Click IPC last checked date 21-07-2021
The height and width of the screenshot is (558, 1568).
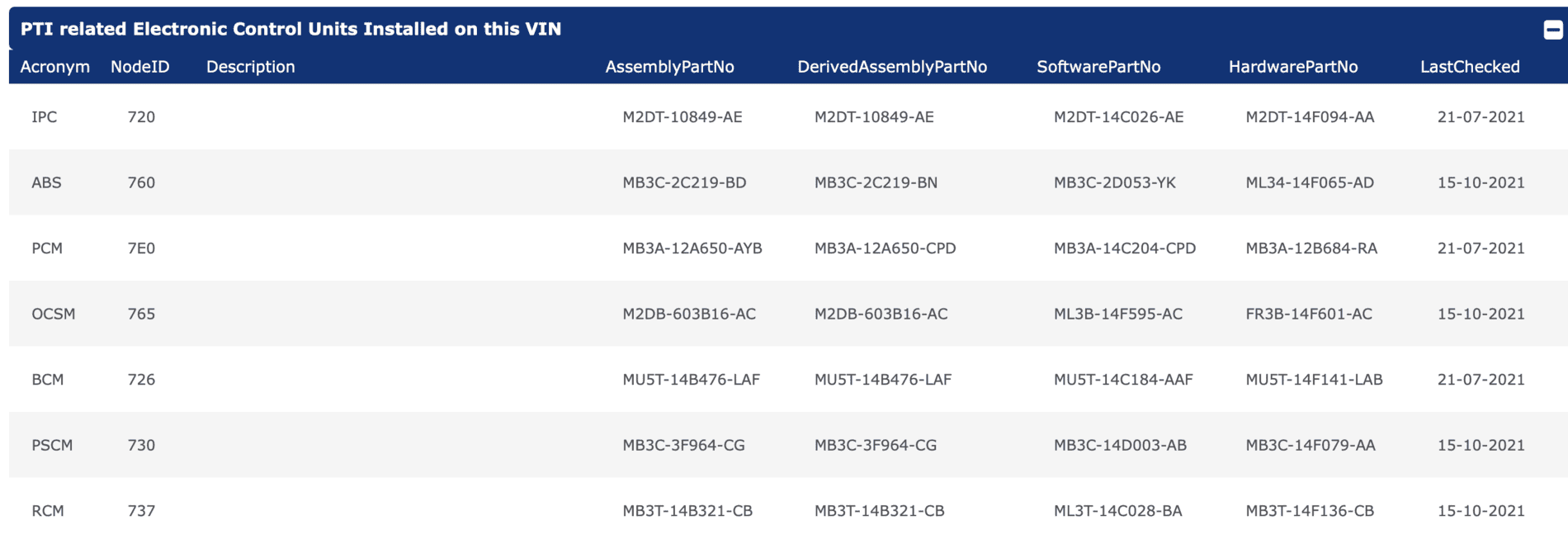pyautogui.click(x=1481, y=117)
